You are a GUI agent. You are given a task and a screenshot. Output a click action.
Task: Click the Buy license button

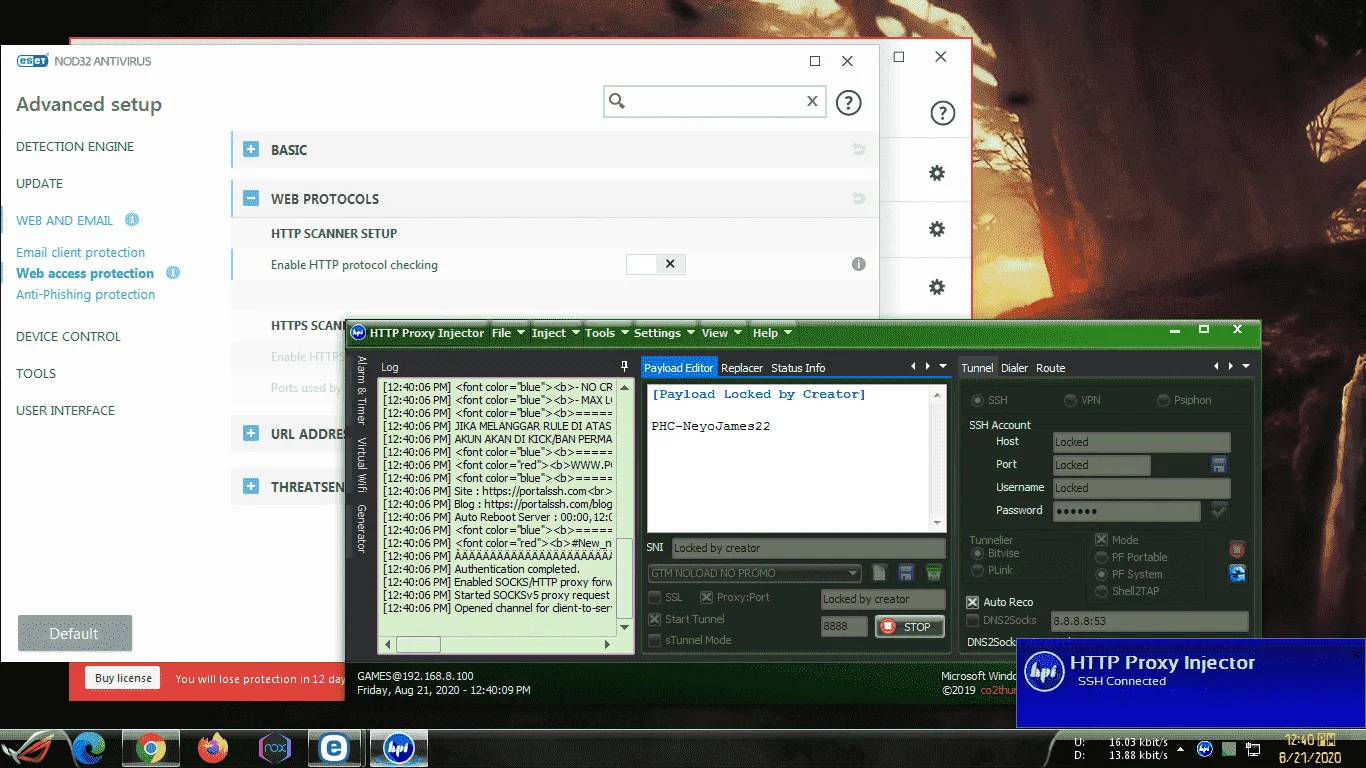123,678
